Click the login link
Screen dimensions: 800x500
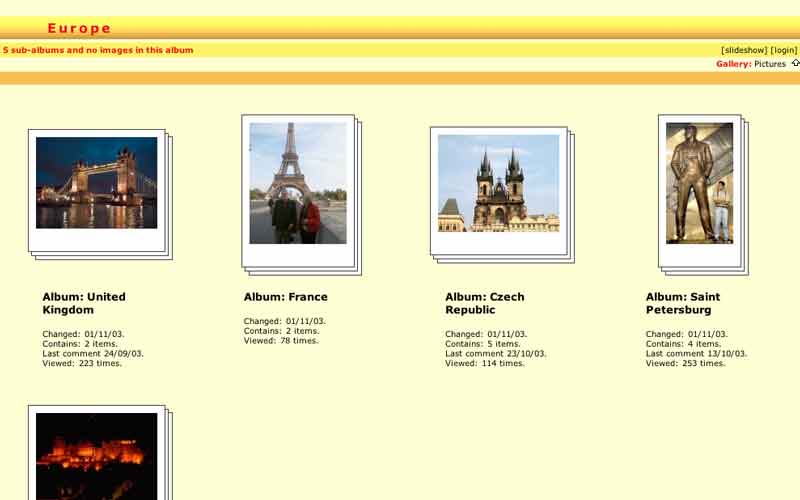784,50
